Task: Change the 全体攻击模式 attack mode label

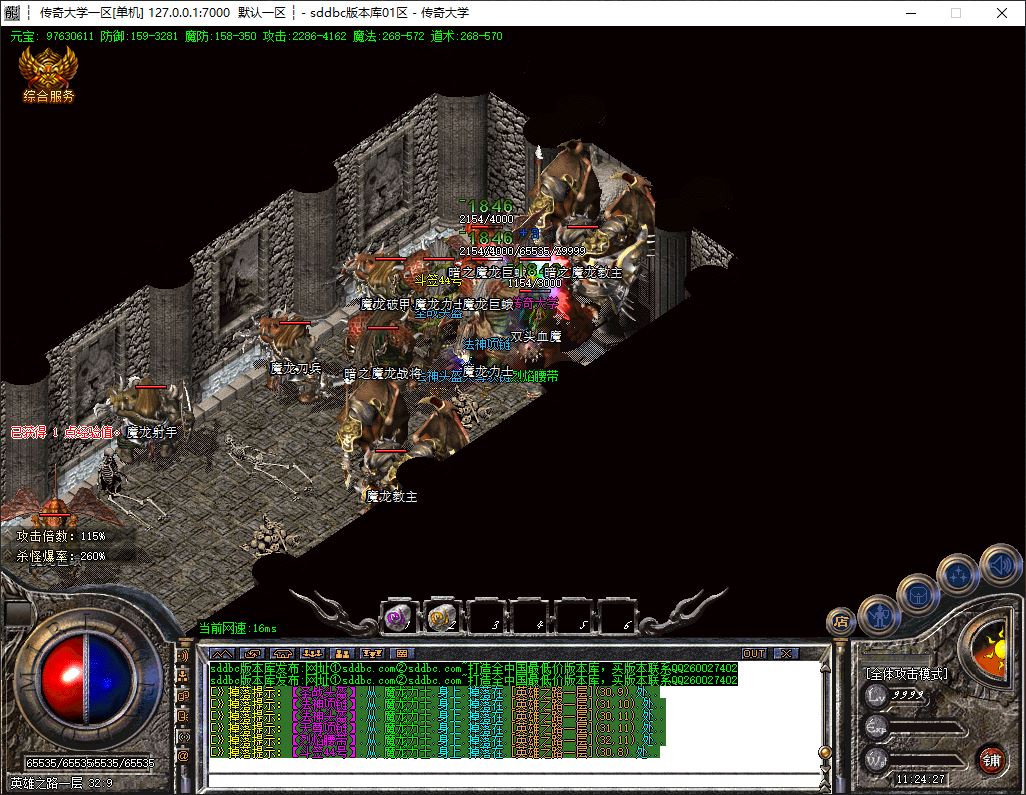Action: pos(906,673)
